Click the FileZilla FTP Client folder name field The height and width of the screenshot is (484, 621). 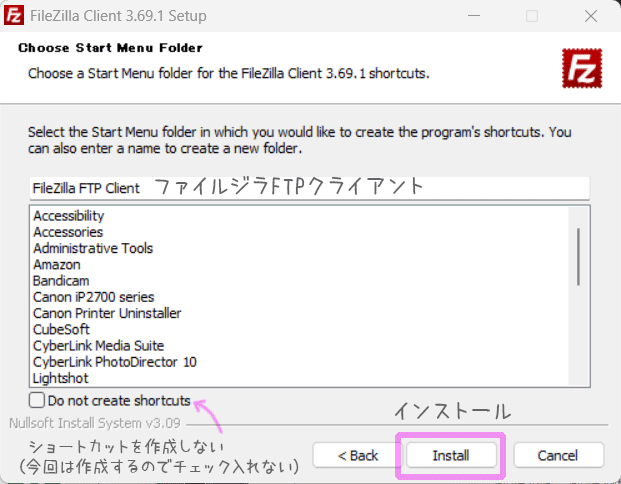point(310,188)
